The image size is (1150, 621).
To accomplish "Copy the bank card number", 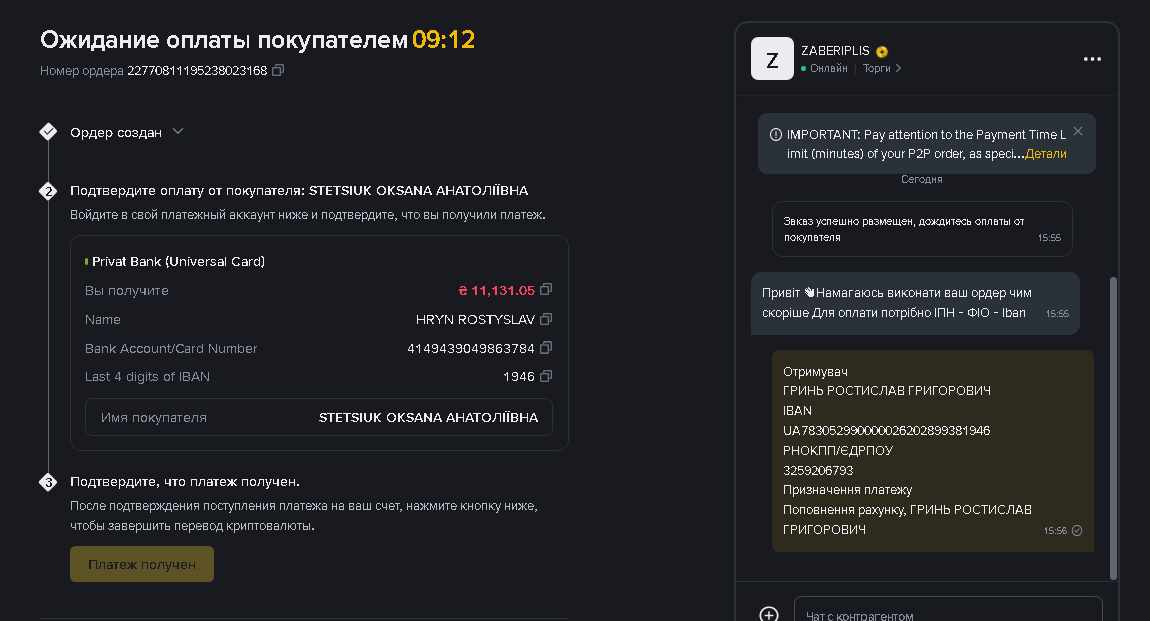I will click(x=546, y=348).
